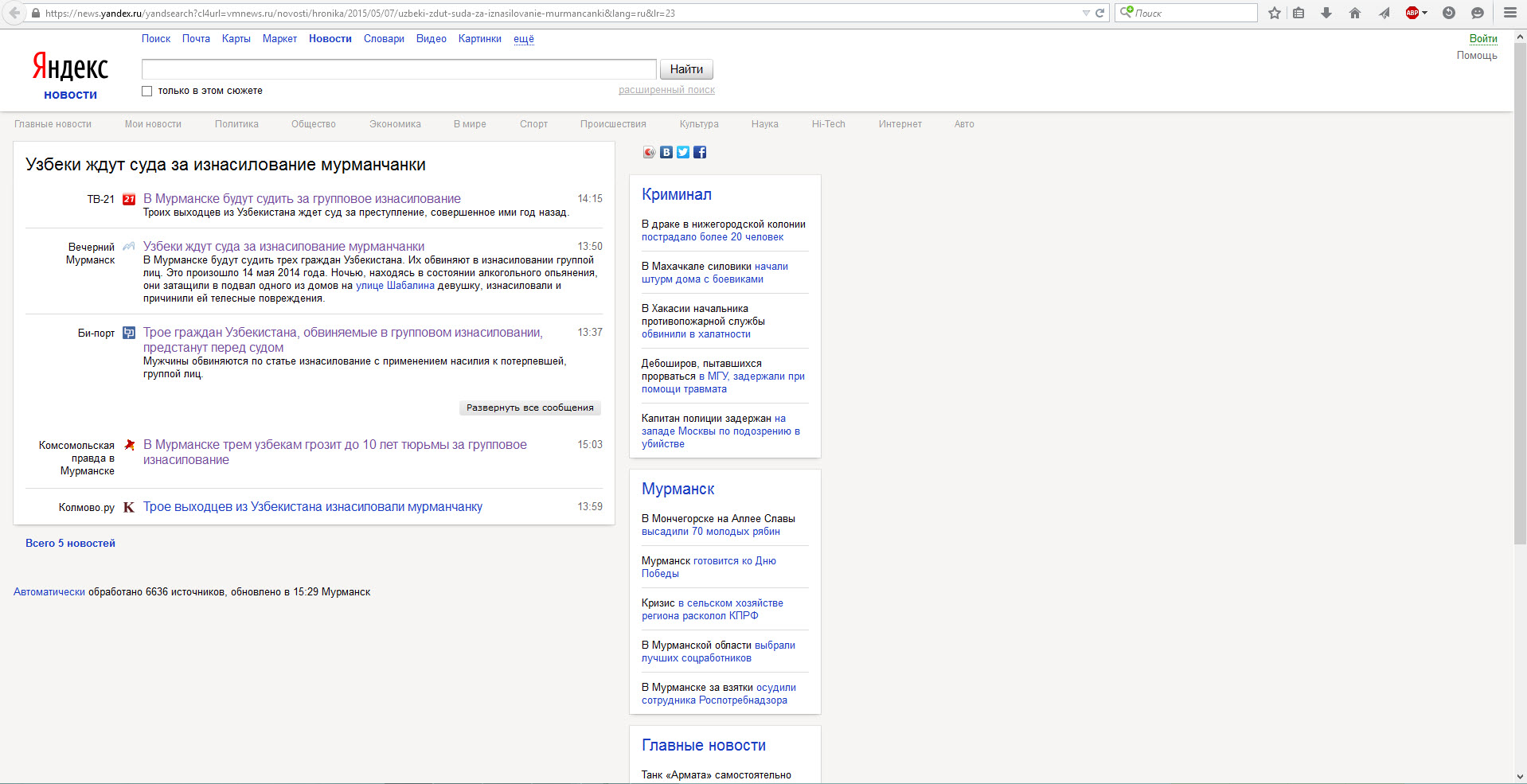
Task: Reload the page with the refresh icon
Action: click(x=1099, y=13)
